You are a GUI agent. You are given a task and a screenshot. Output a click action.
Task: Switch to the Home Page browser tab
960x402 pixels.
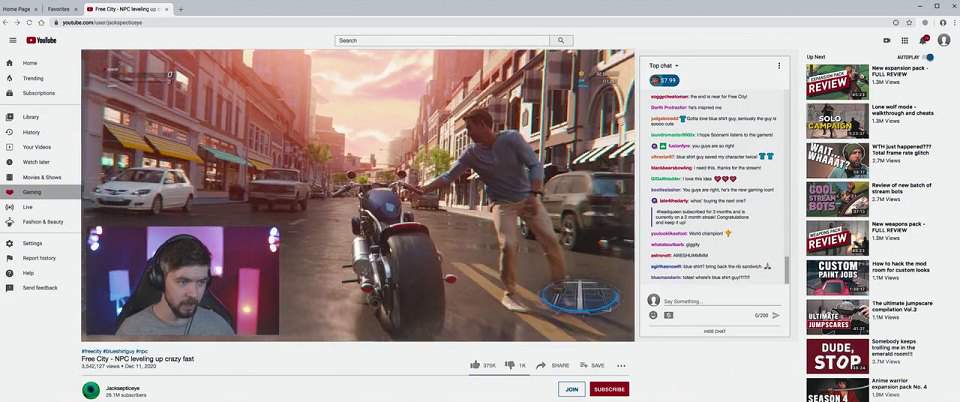[20, 9]
